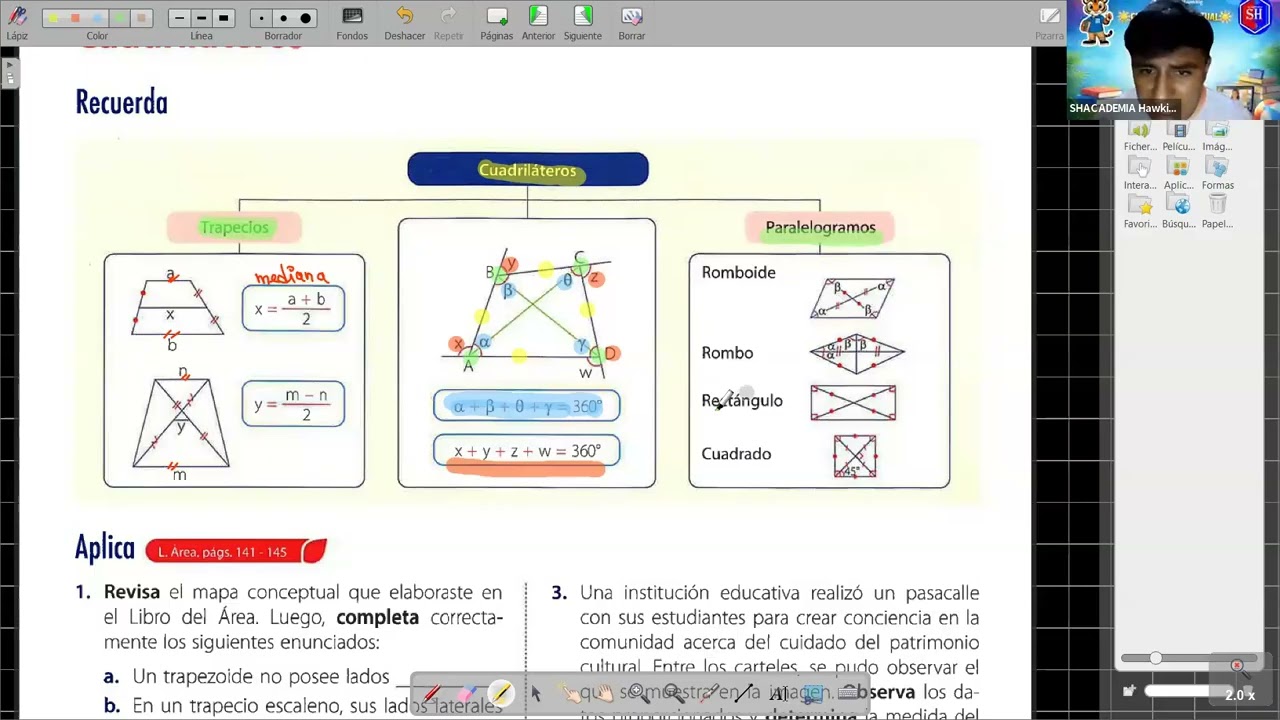Click the x + y + z + w = 360° formula

pyautogui.click(x=527, y=451)
